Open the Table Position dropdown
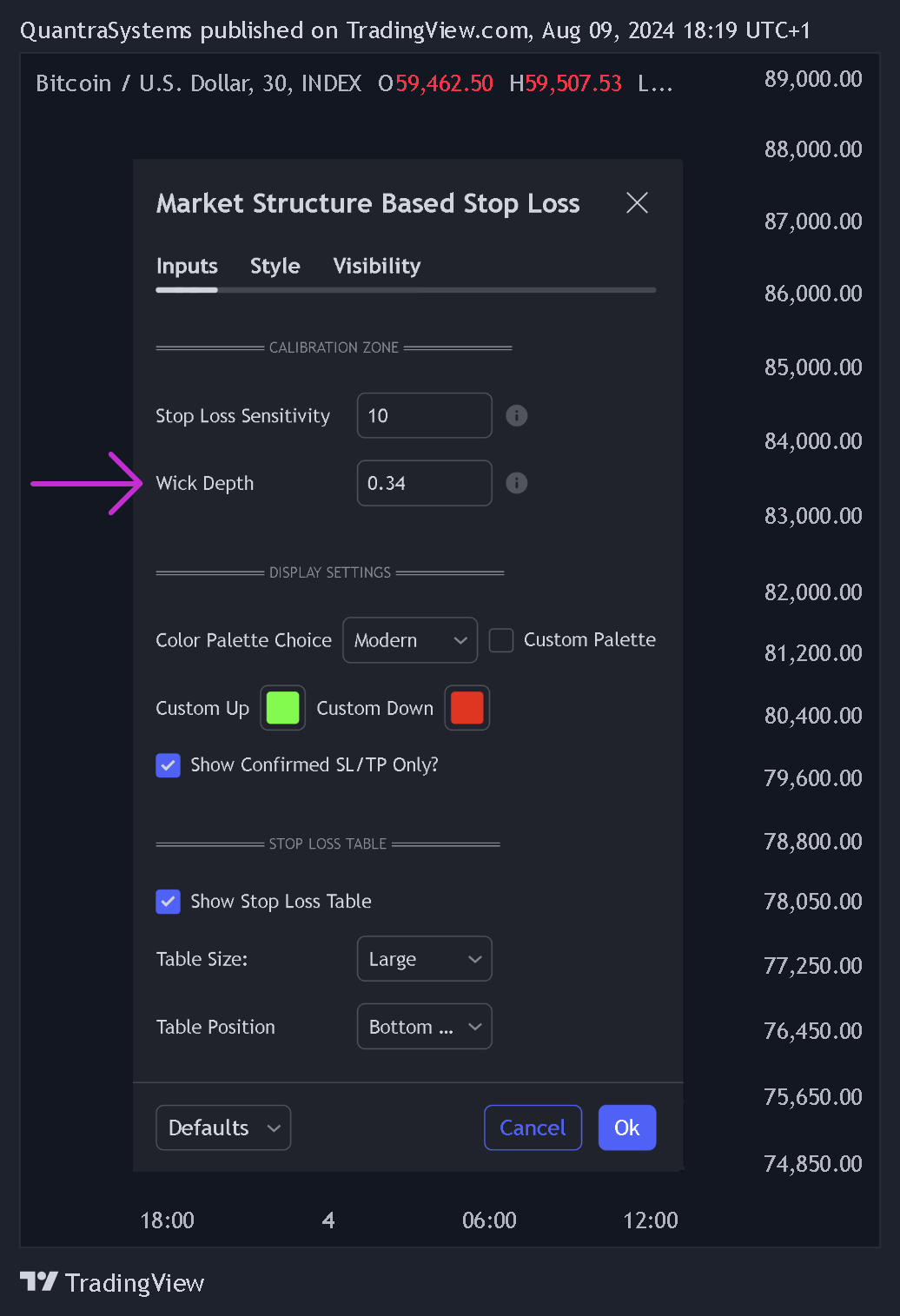Screen dimensions: 900x1316 (x=425, y=1027)
